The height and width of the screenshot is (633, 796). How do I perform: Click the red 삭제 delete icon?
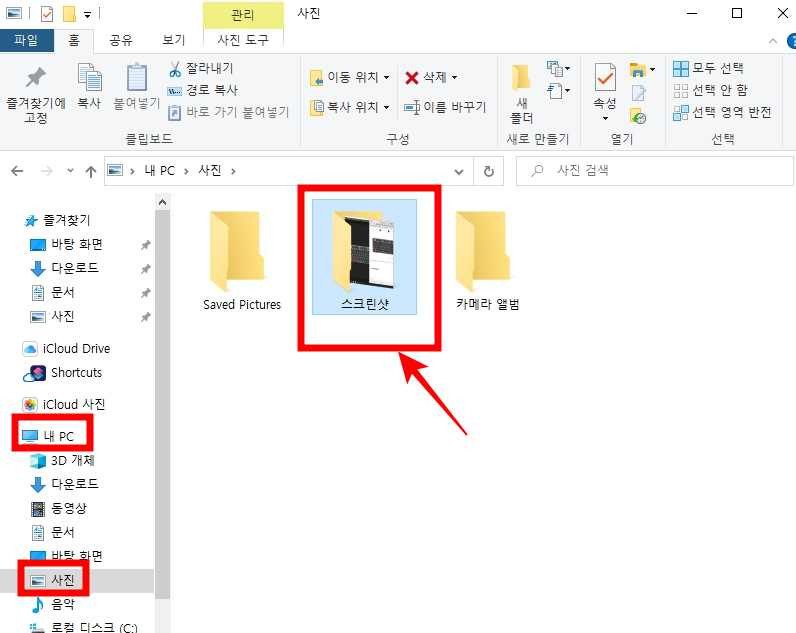[412, 78]
